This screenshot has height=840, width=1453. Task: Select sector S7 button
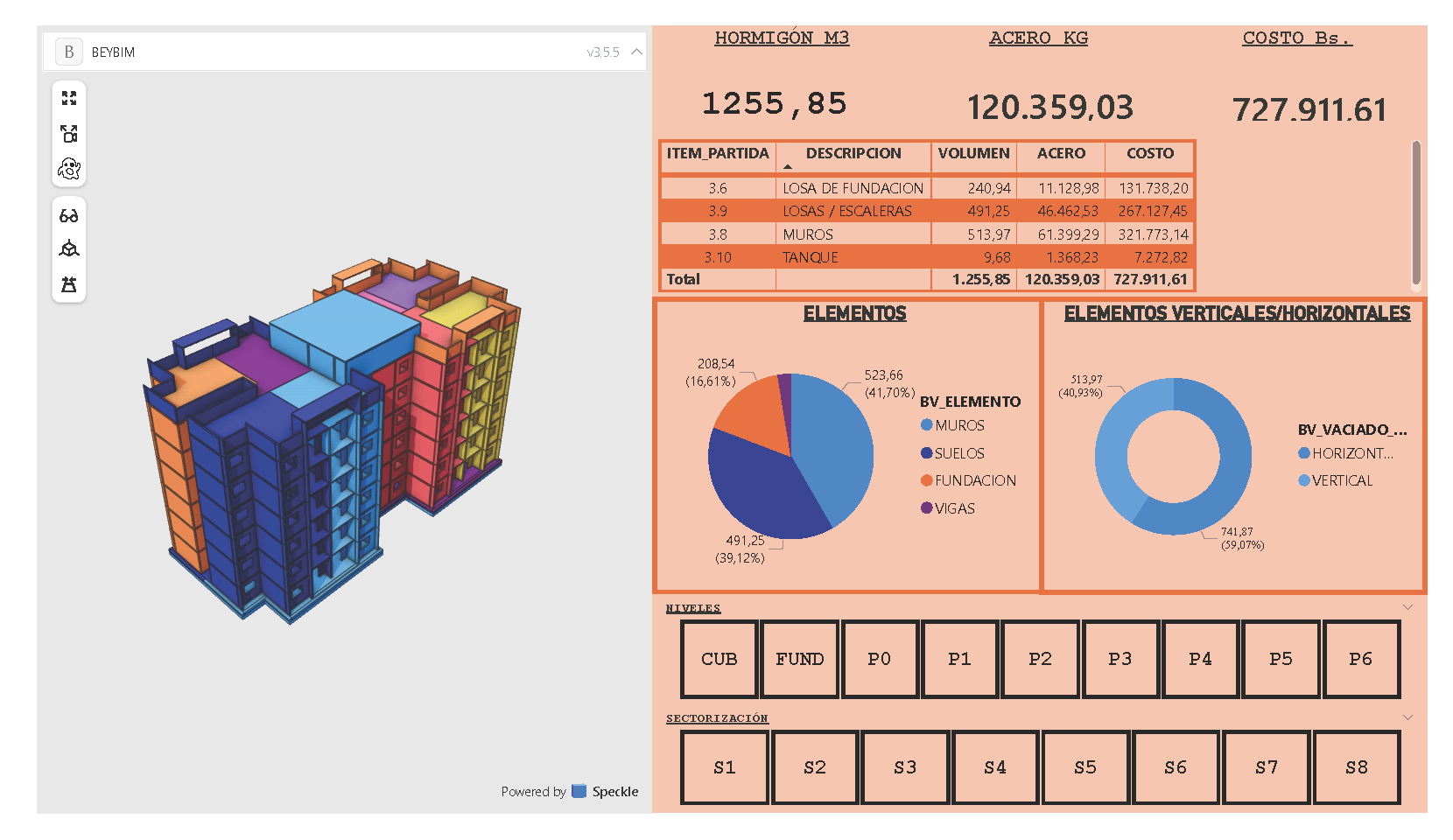pyautogui.click(x=1267, y=767)
